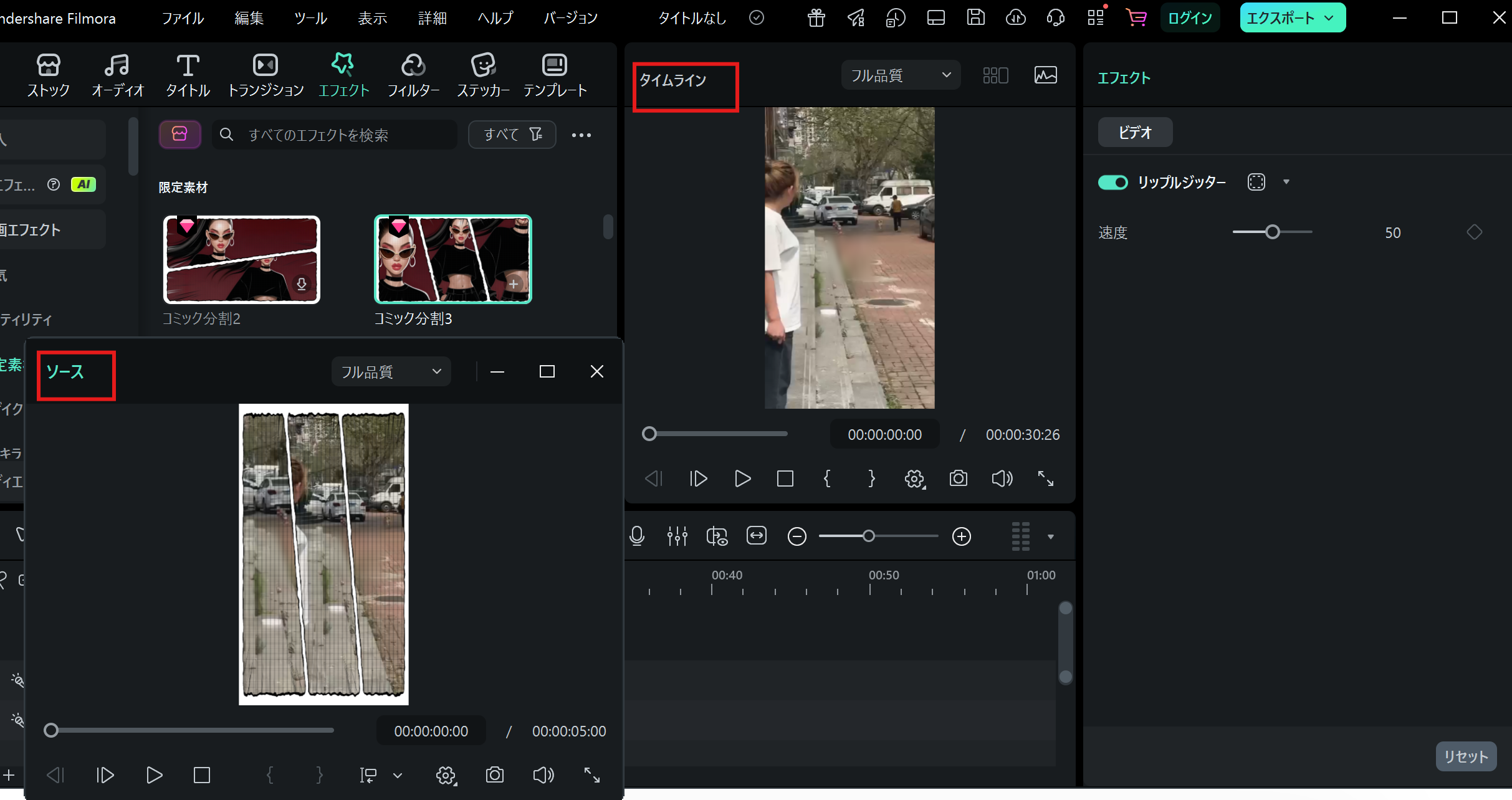The image size is (1512, 800).
Task: Open the Stickers (ステッカー) tab
Action: pyautogui.click(x=484, y=75)
